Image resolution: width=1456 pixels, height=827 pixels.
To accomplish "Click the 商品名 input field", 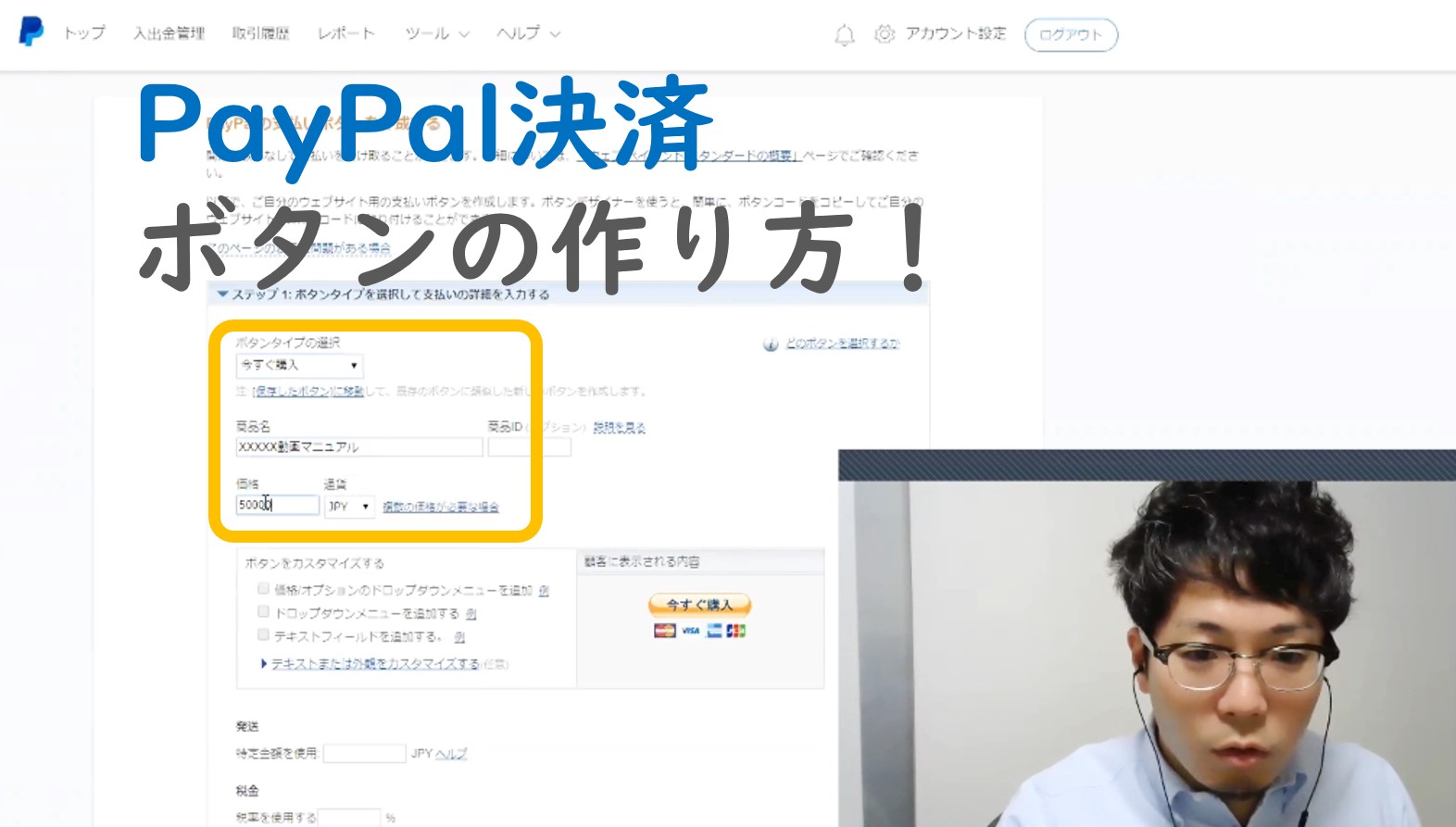I will coord(359,446).
